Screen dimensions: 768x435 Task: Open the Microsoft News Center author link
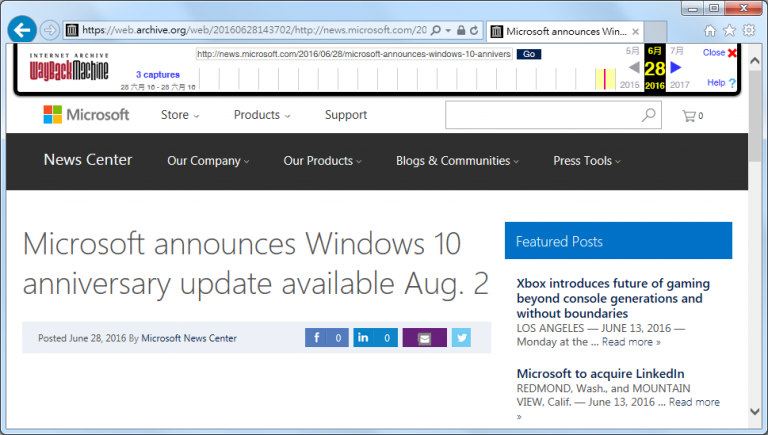point(189,338)
